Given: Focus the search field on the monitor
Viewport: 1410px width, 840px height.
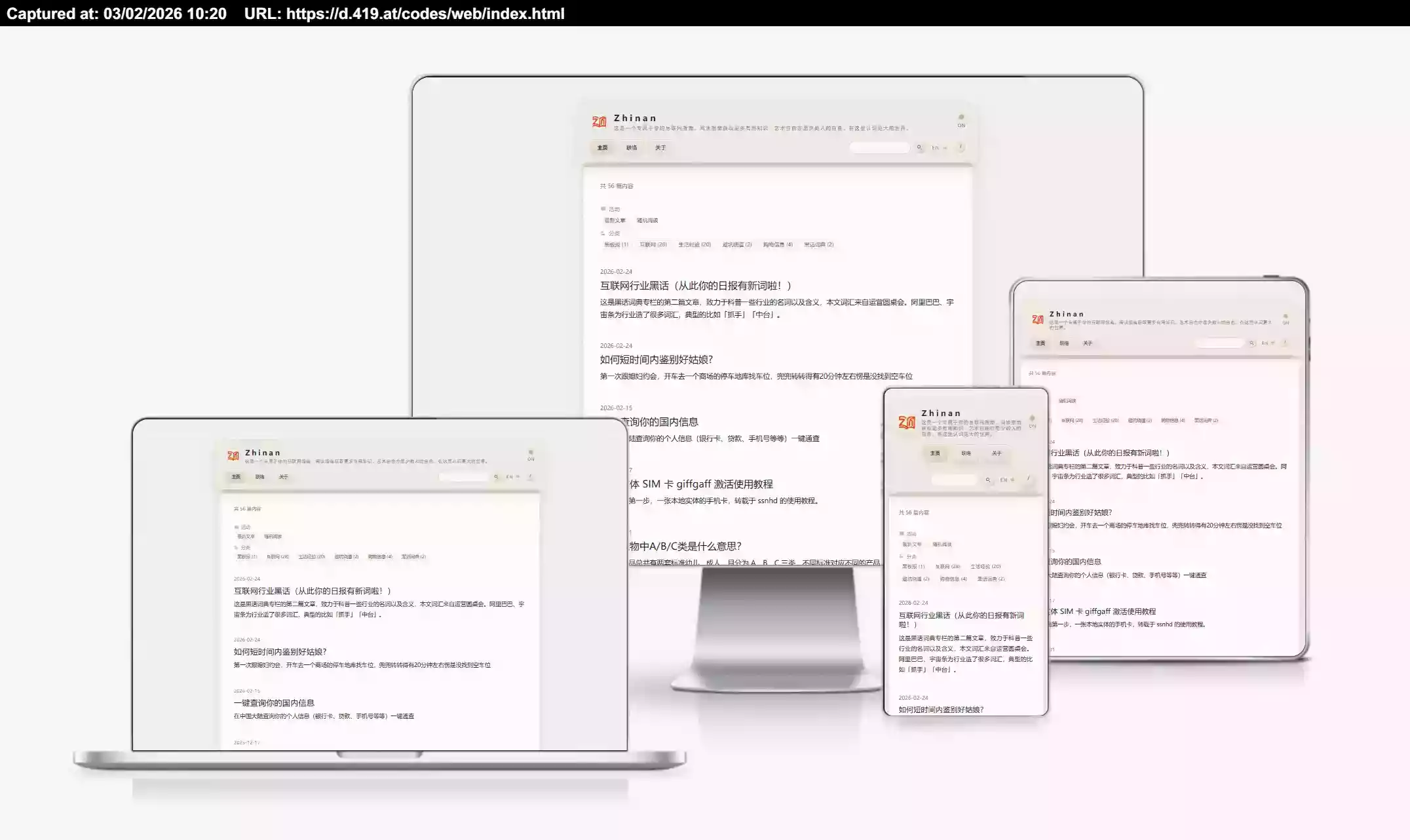Looking at the screenshot, I should point(879,147).
